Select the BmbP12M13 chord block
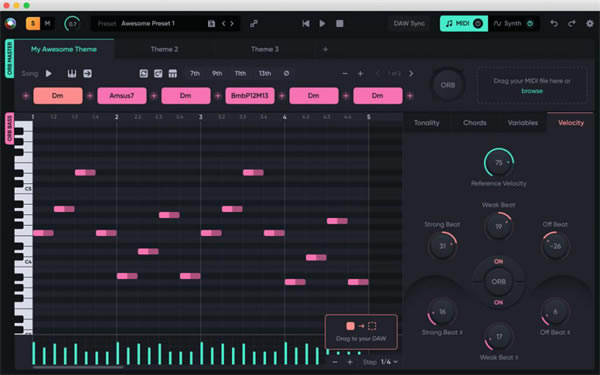 click(x=249, y=96)
